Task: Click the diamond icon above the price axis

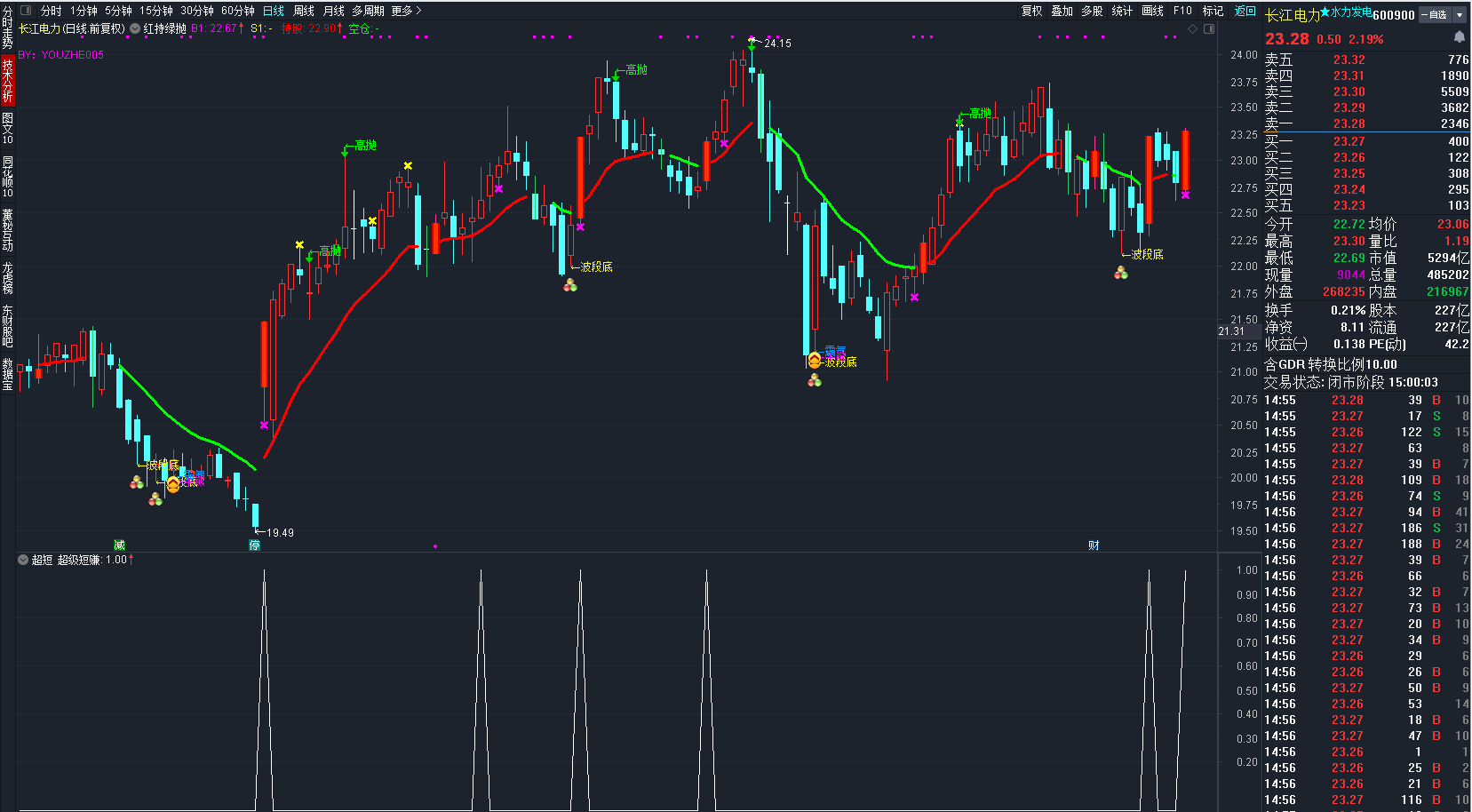Action: coord(1193,29)
